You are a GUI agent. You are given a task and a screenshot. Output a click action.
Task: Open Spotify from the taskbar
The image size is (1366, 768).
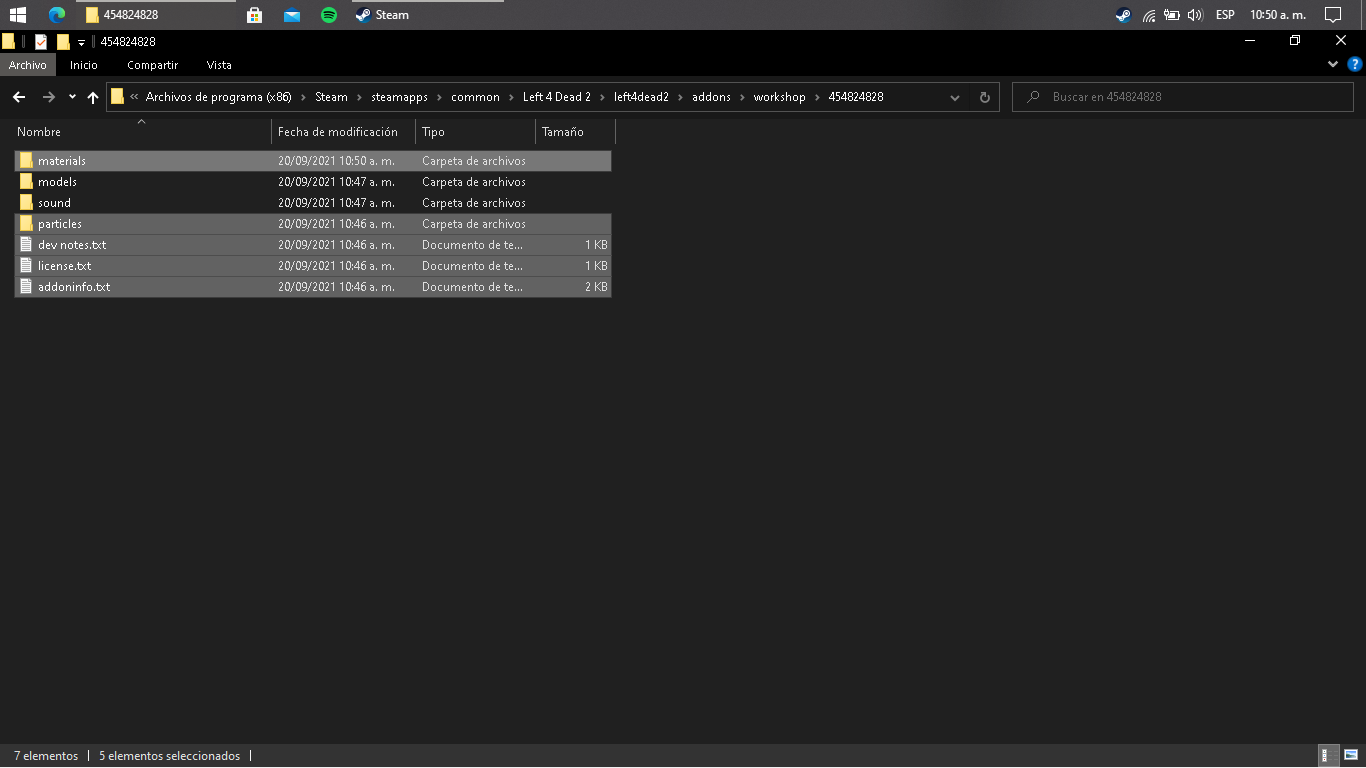click(329, 15)
